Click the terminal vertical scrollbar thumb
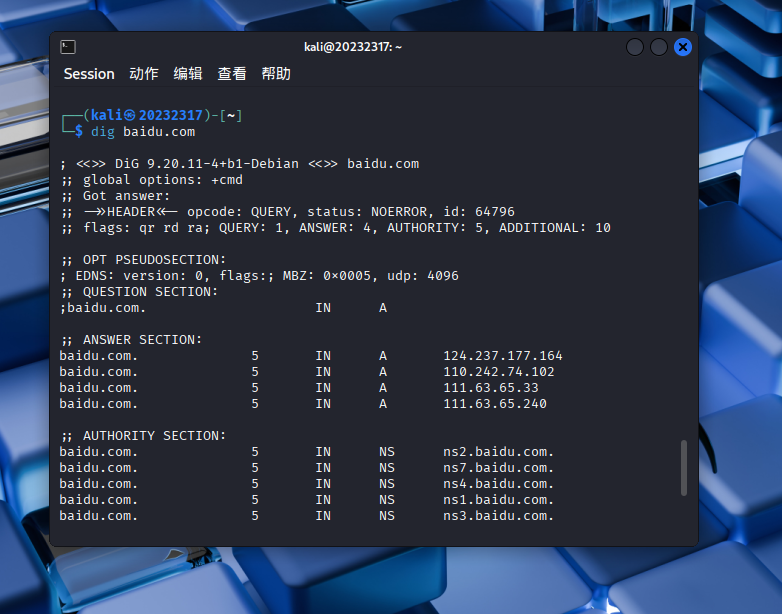Viewport: 782px width, 614px height. pos(684,468)
